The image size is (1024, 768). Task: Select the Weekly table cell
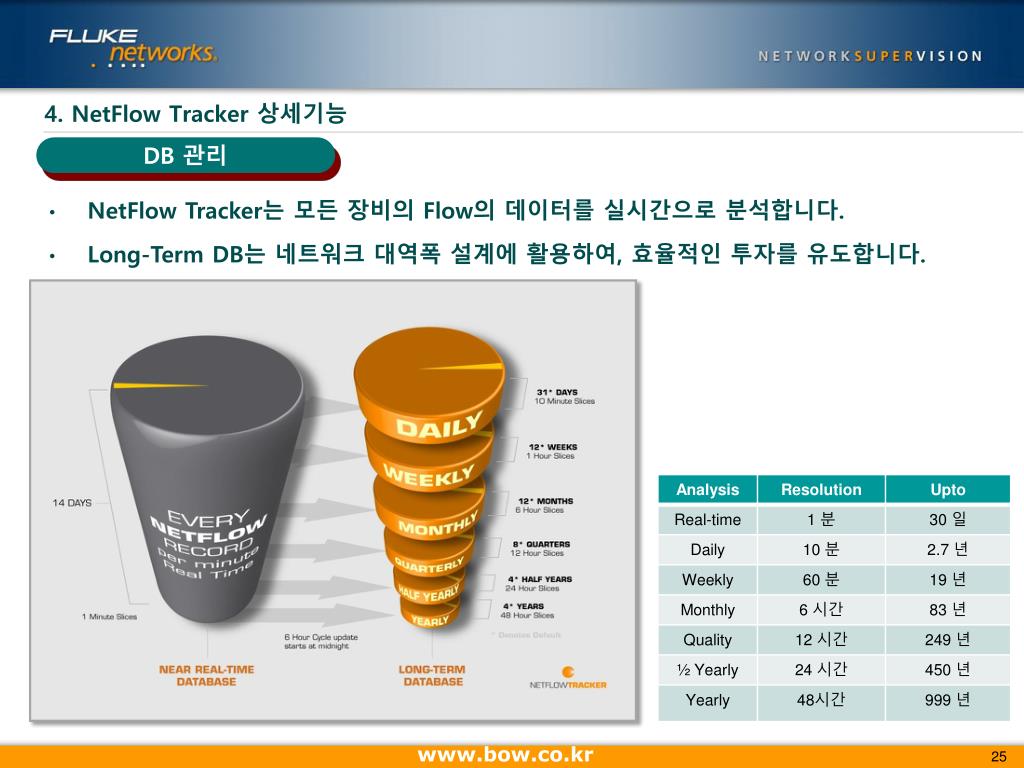point(707,580)
